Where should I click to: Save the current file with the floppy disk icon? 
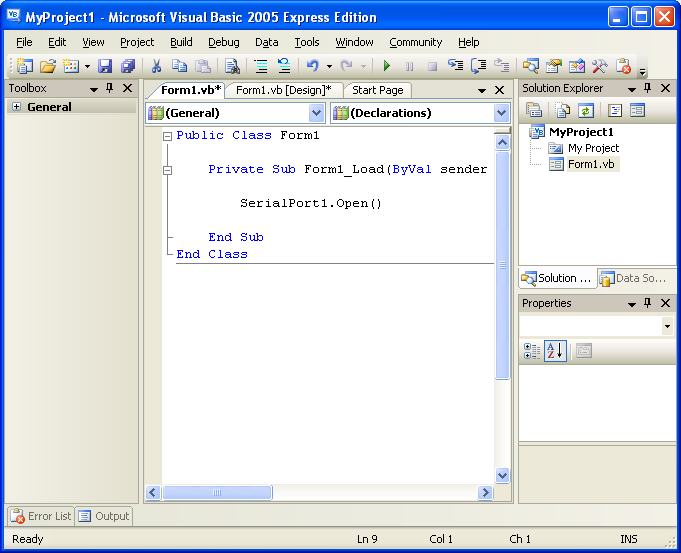click(105, 66)
